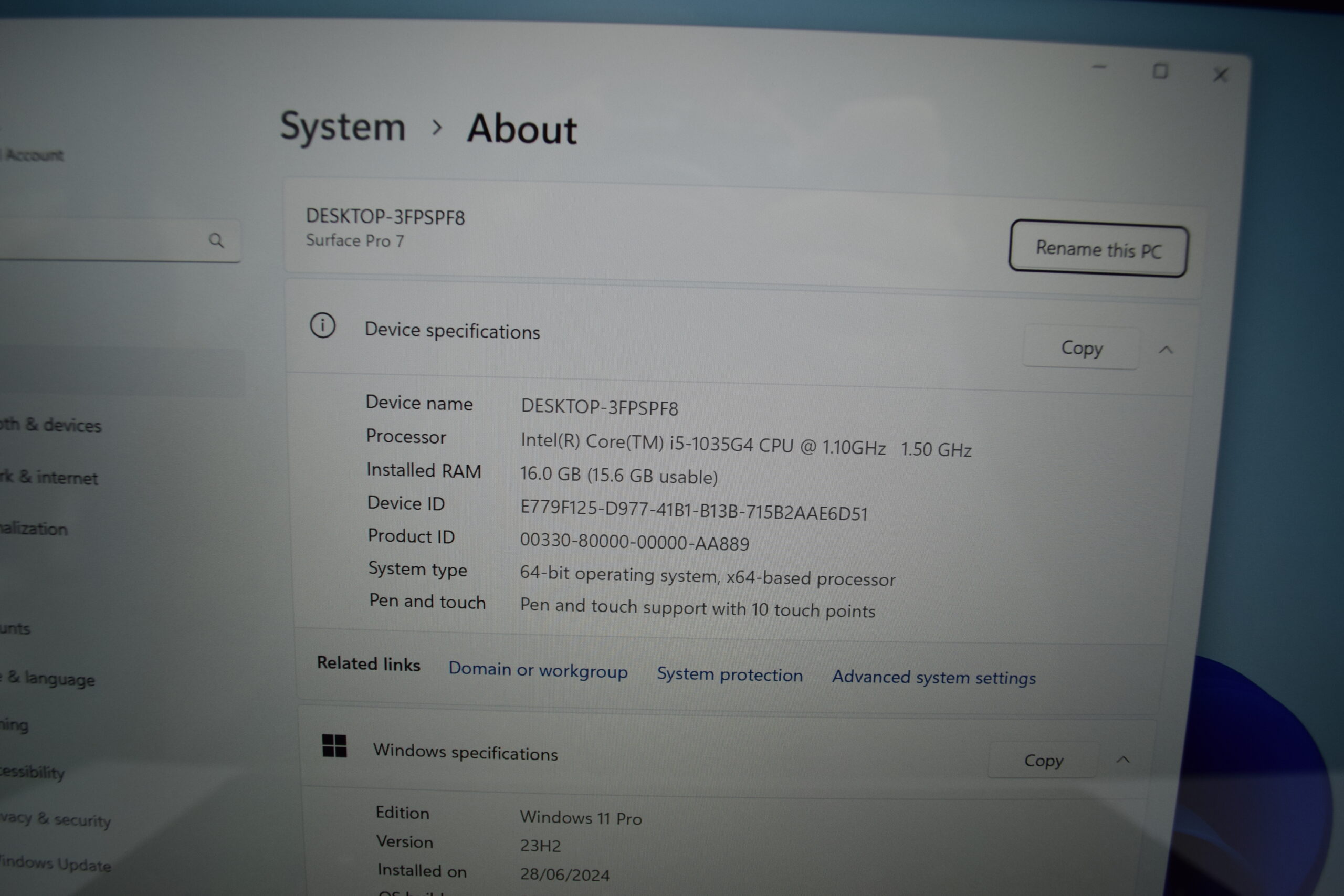Rename this PC button
The width and height of the screenshot is (1344, 896).
pos(1098,249)
